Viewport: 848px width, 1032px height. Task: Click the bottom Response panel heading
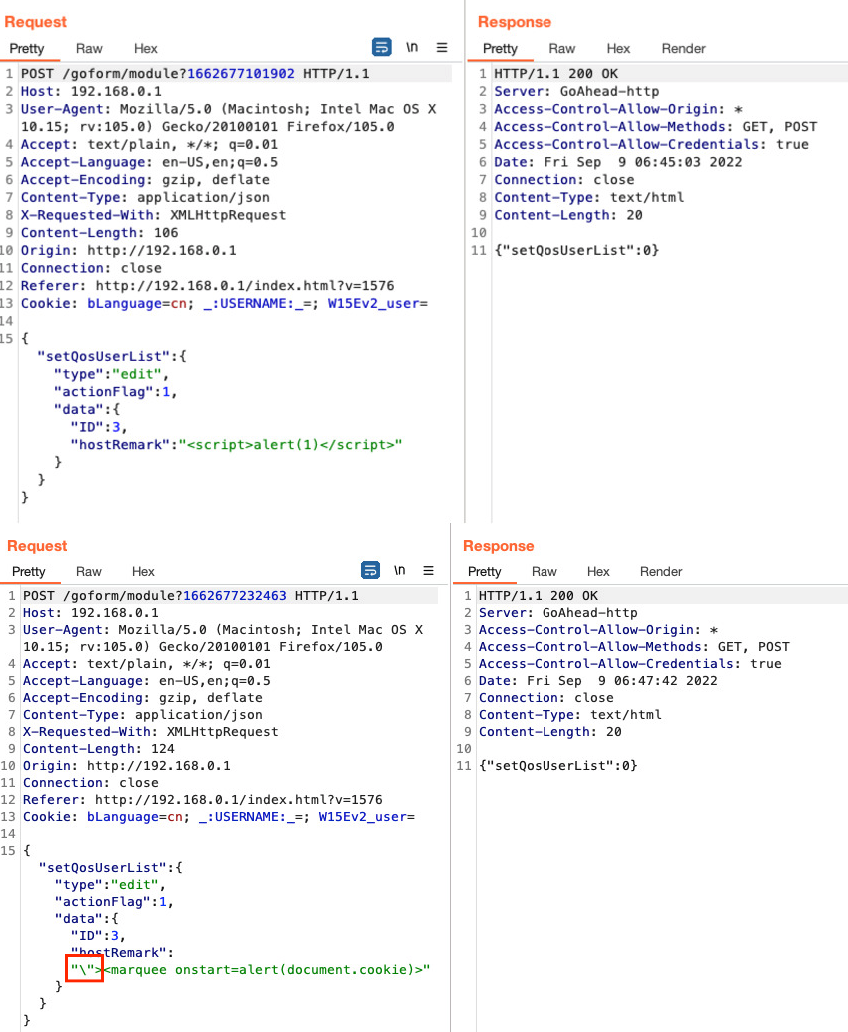coord(498,546)
